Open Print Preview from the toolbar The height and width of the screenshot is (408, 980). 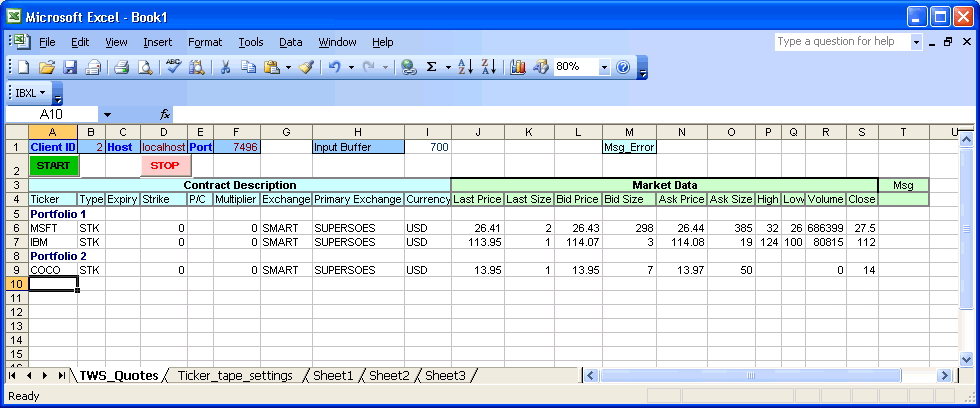click(144, 67)
